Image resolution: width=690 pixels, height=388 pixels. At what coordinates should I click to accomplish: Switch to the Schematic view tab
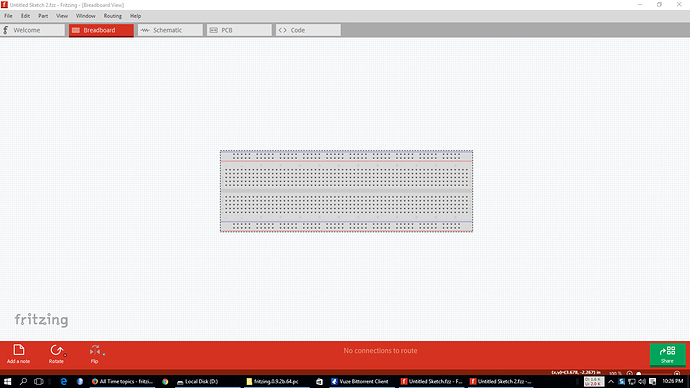170,30
